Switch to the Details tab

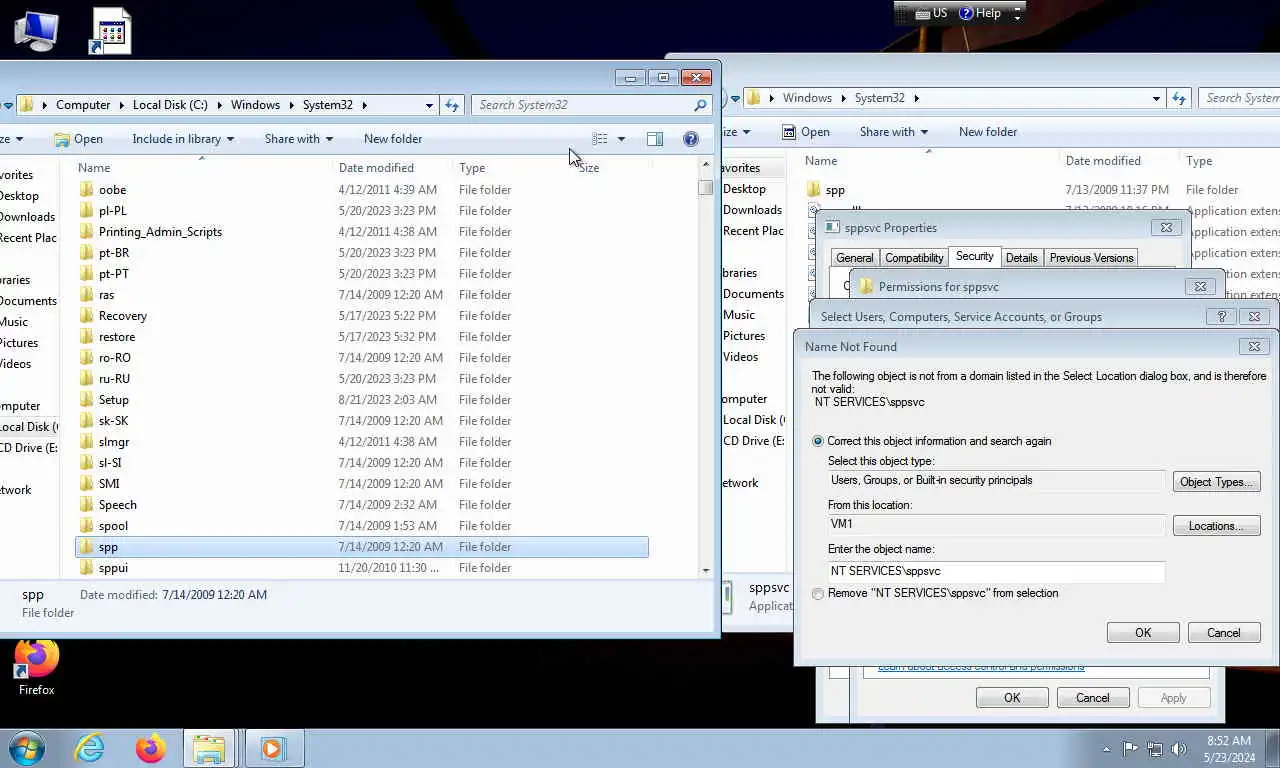point(1021,258)
